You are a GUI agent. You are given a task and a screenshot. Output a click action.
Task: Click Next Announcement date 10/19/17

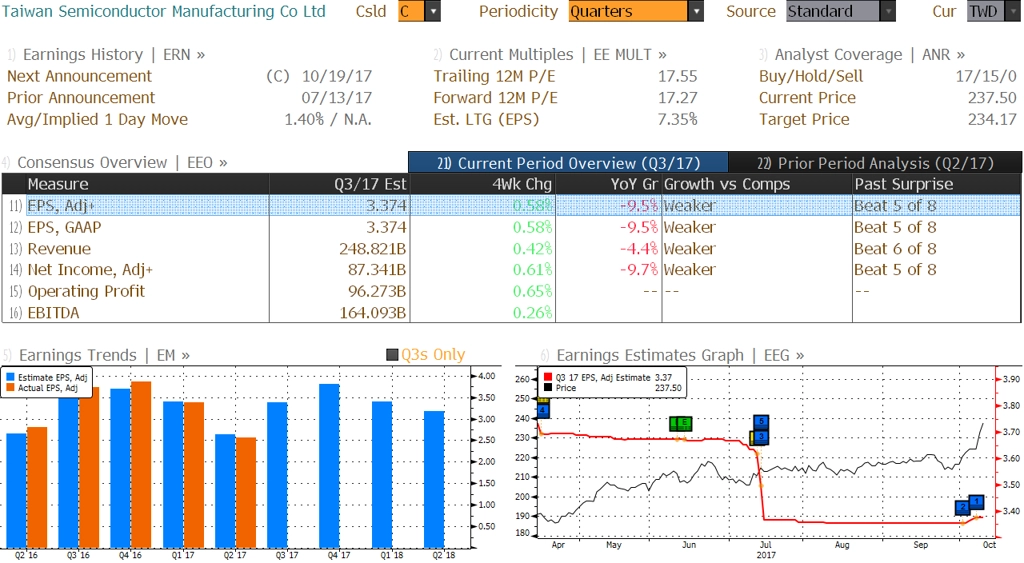tap(336, 76)
